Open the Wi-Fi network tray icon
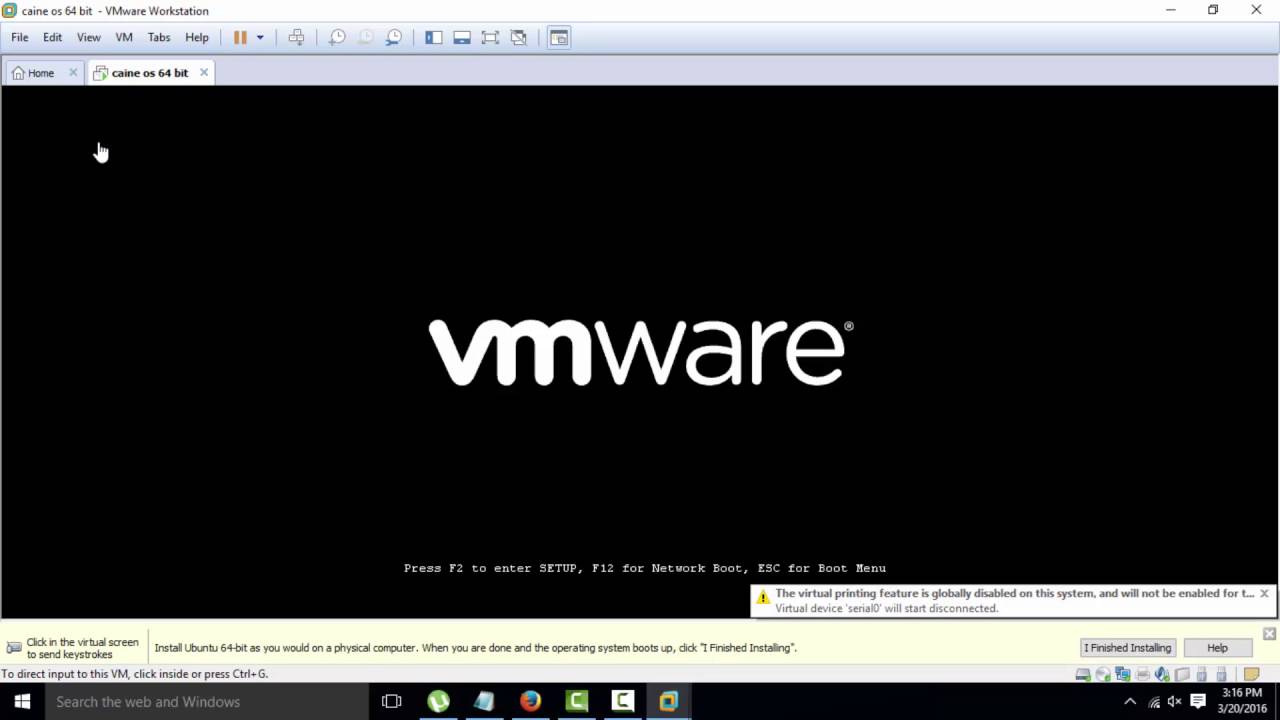 (x=1154, y=702)
